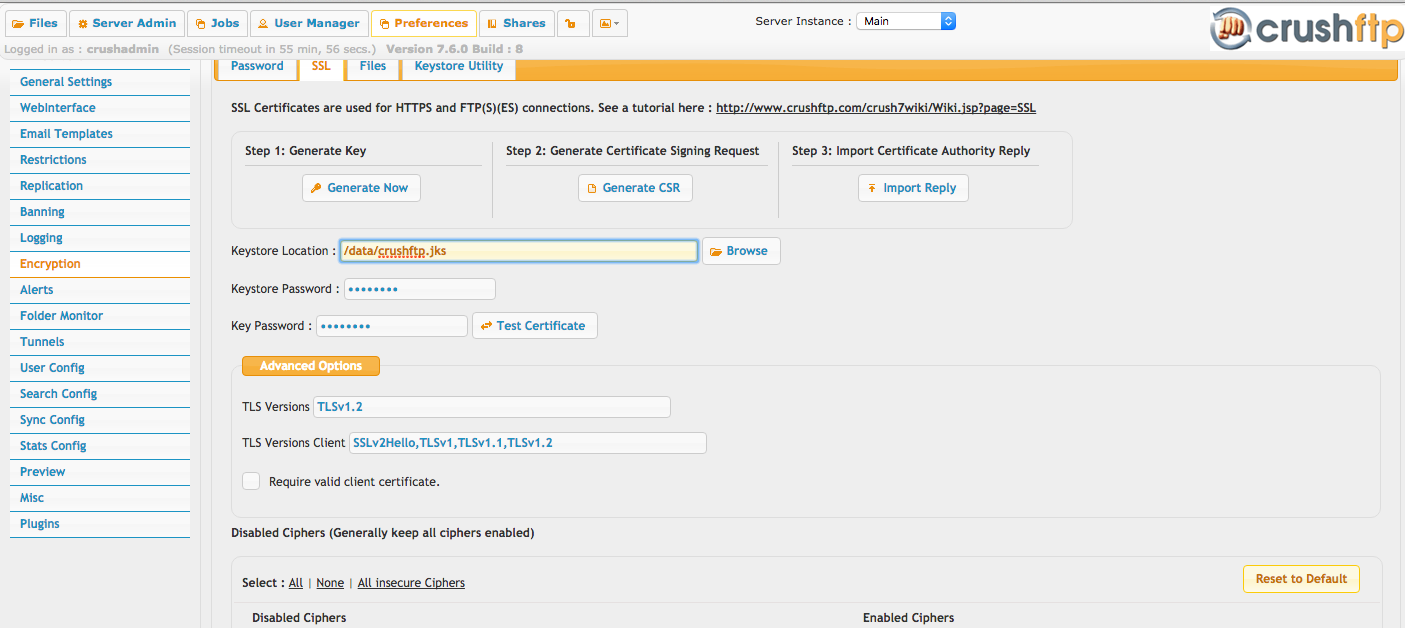Open Search Config settings
The width and height of the screenshot is (1405, 628).
(100, 394)
